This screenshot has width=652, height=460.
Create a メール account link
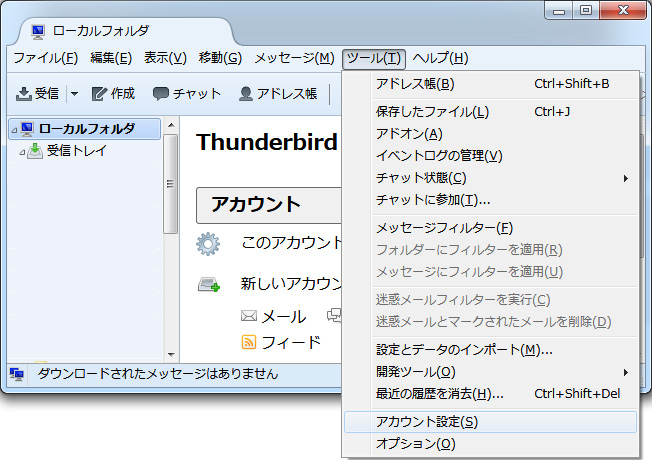tap(284, 317)
